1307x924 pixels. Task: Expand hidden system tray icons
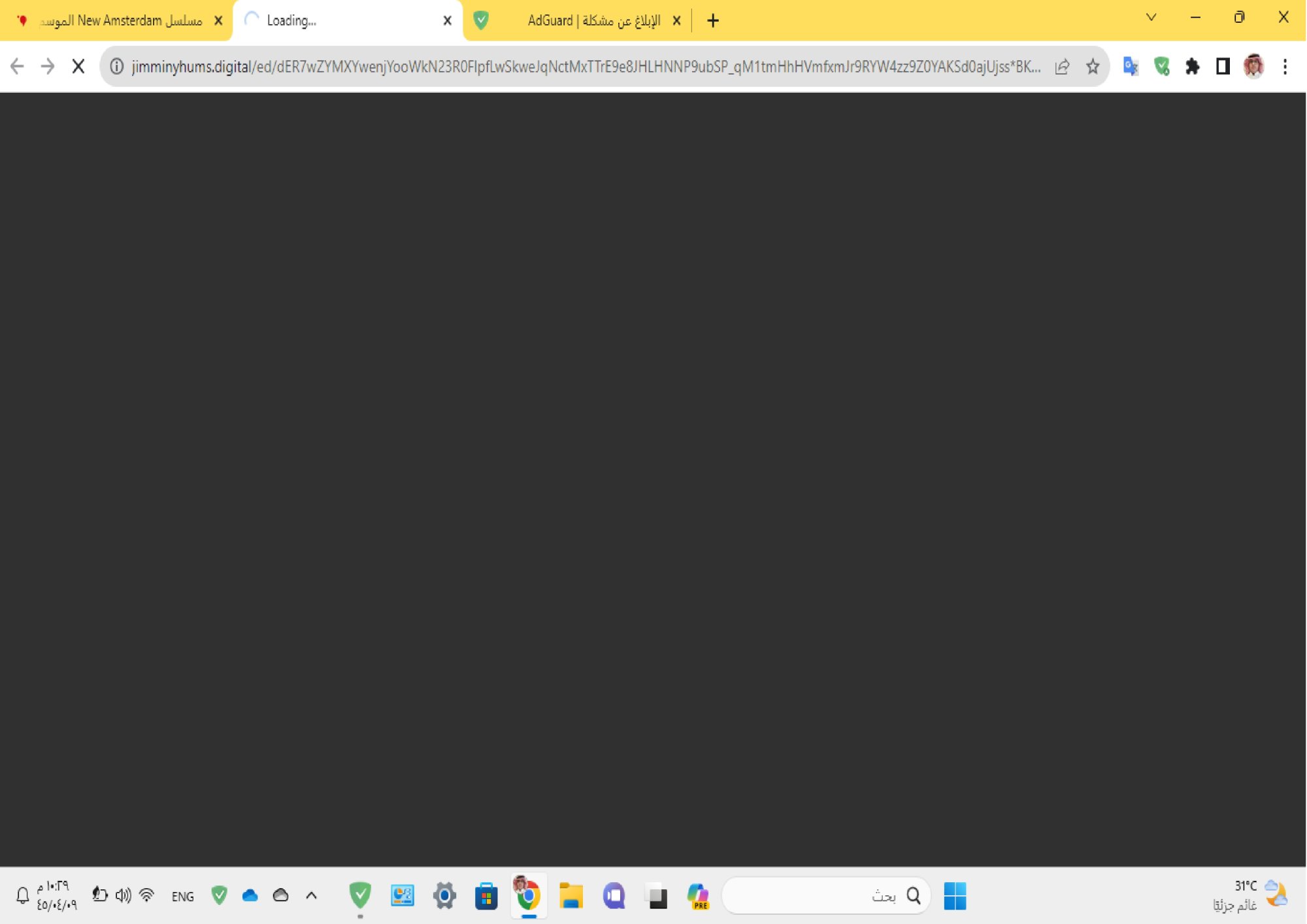coord(310,896)
